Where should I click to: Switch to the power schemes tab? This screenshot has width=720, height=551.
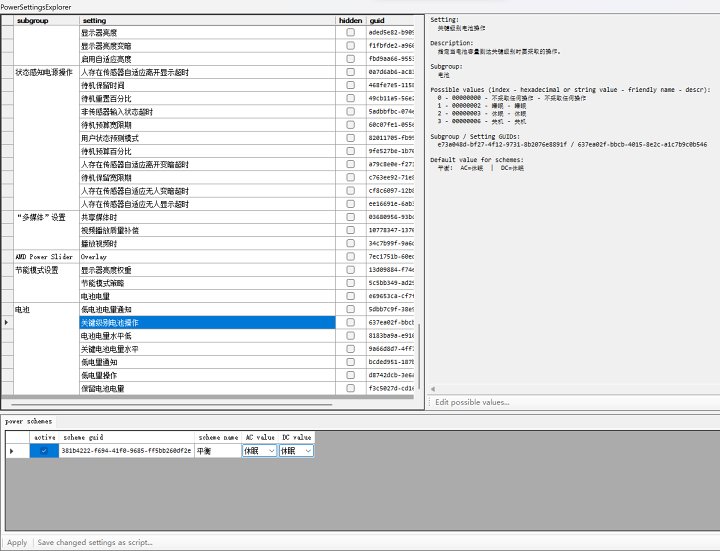click(28, 422)
